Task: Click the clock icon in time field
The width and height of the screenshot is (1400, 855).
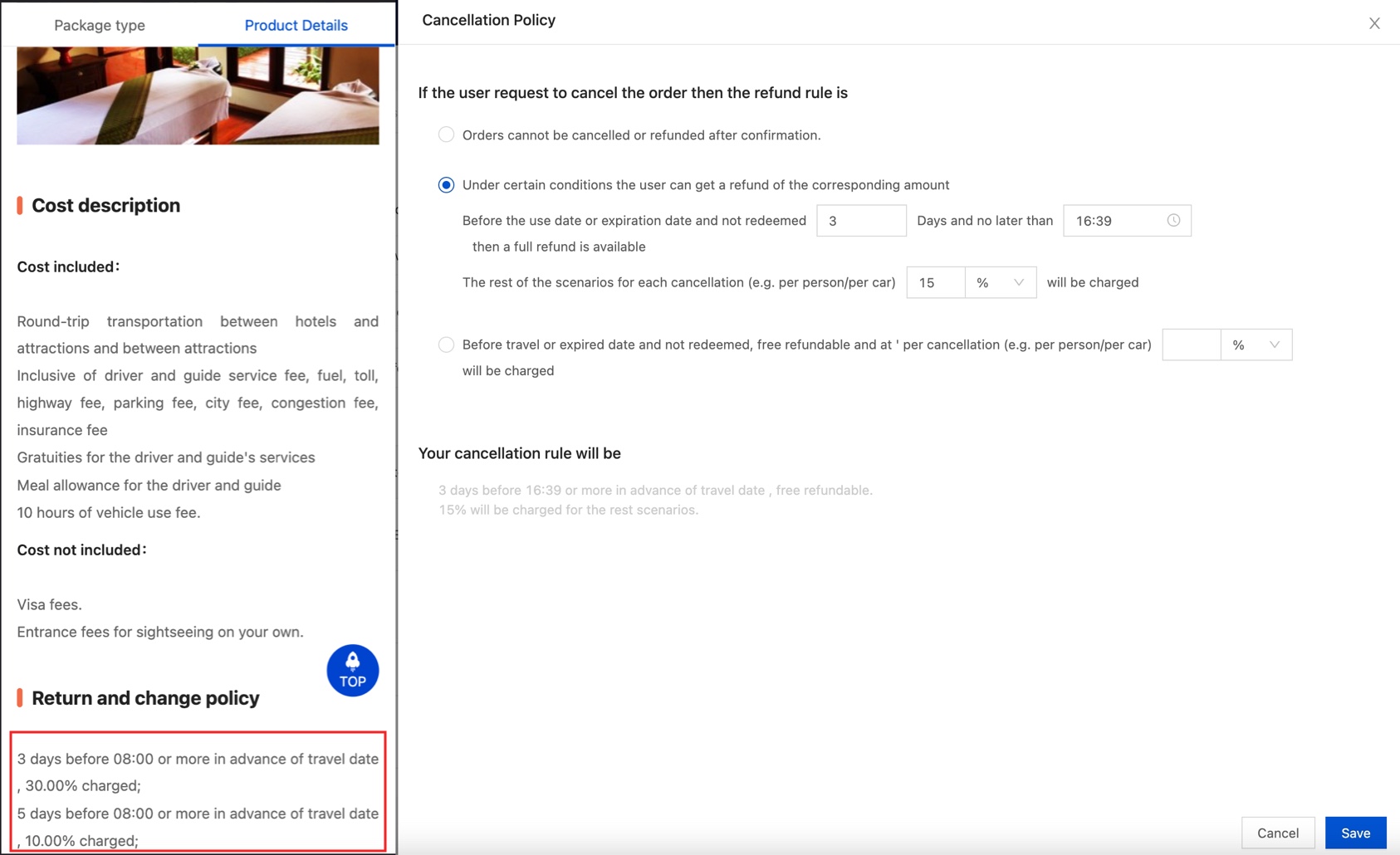Action: (x=1172, y=221)
